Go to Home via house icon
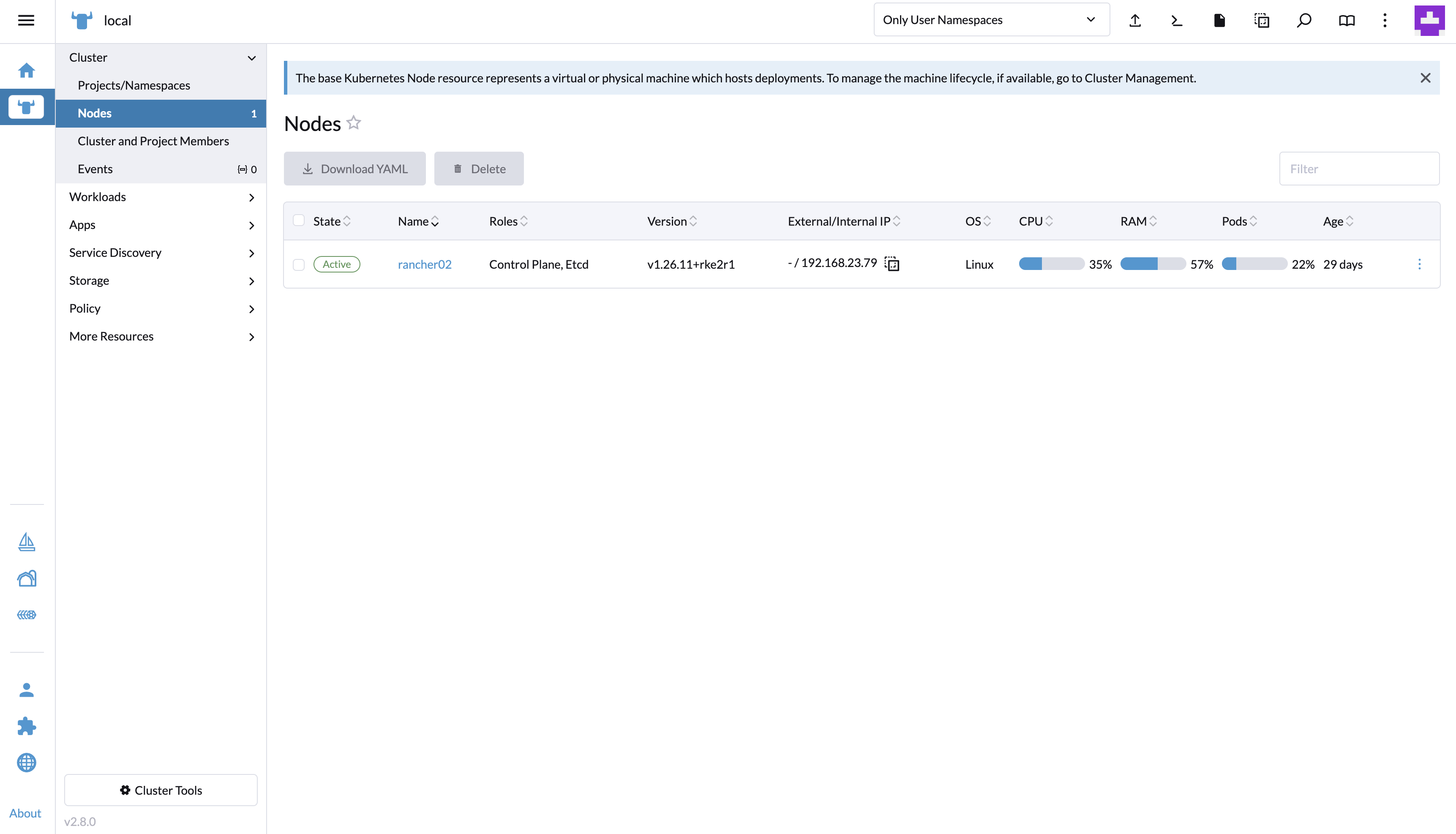This screenshot has width=1456, height=834. tap(26, 71)
